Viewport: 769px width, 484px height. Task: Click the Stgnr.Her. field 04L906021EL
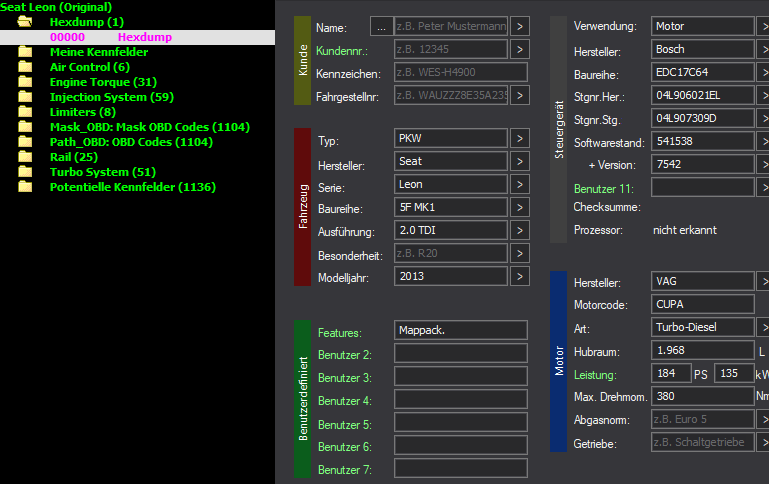click(703, 95)
